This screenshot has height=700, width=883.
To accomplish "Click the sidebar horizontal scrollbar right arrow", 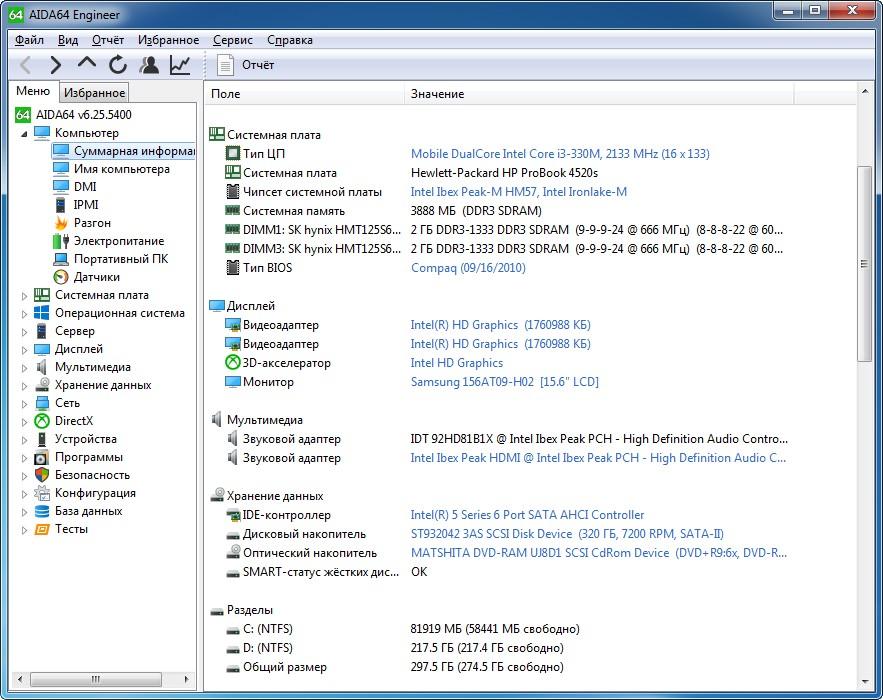I will click(x=186, y=679).
